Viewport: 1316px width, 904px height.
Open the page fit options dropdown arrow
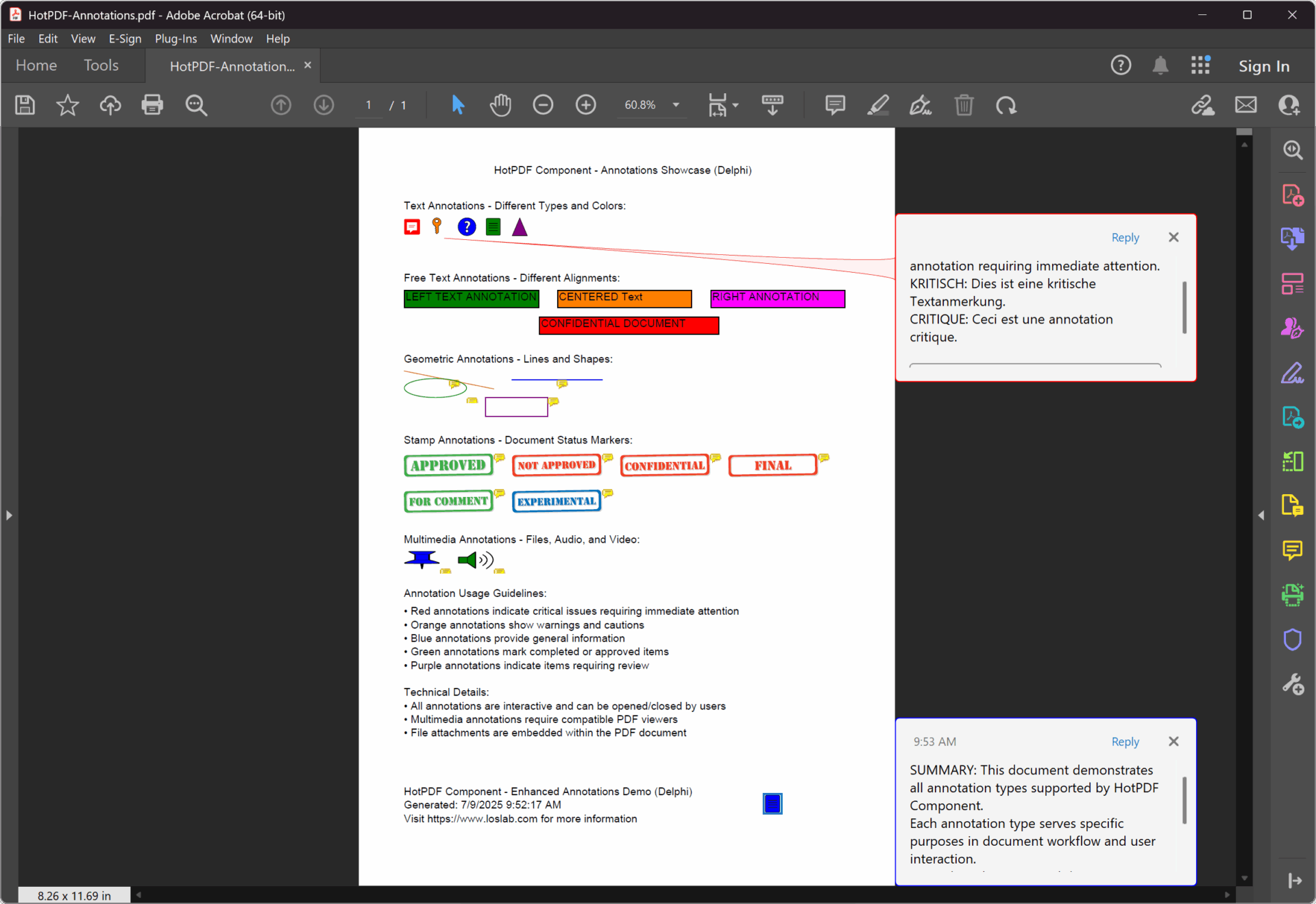(x=734, y=105)
